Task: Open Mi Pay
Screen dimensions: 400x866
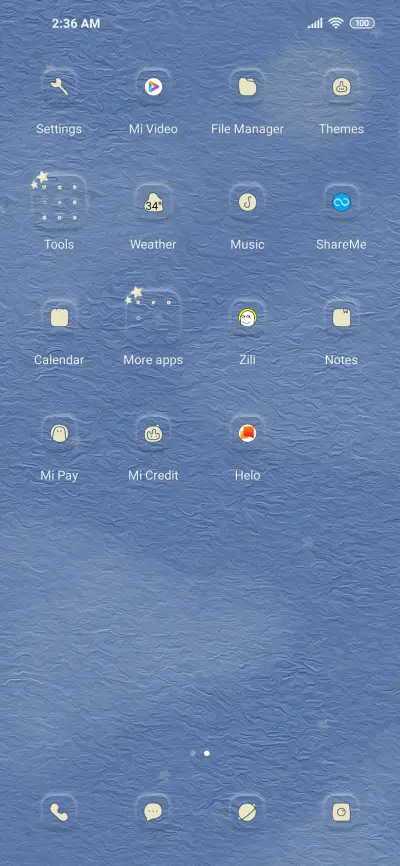Action: pyautogui.click(x=59, y=434)
